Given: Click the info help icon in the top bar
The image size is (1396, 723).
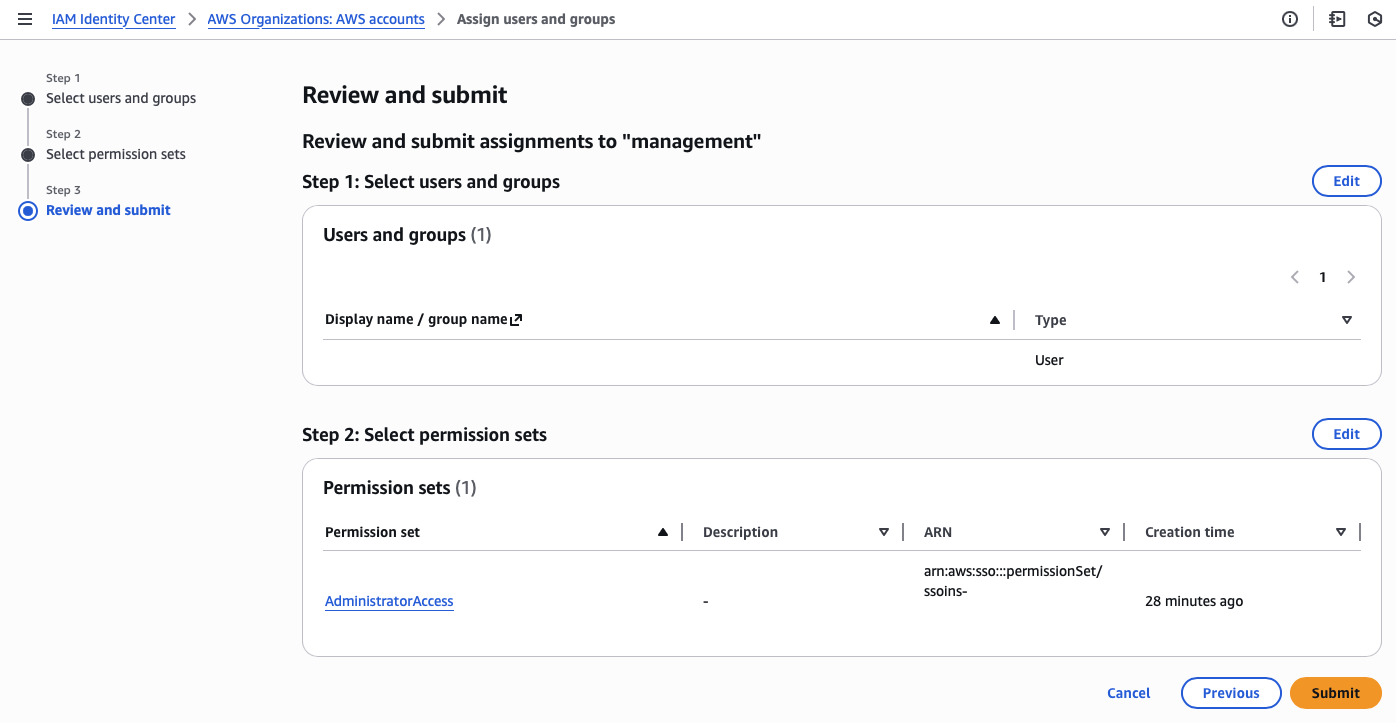Looking at the screenshot, I should click(x=1289, y=18).
